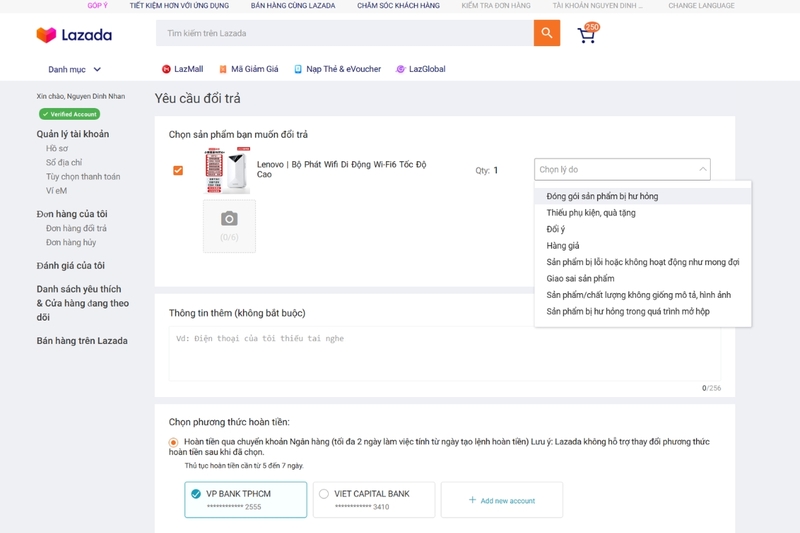Choose reason Đổi ý
Screen dimensions: 800x533
[x=643, y=229]
